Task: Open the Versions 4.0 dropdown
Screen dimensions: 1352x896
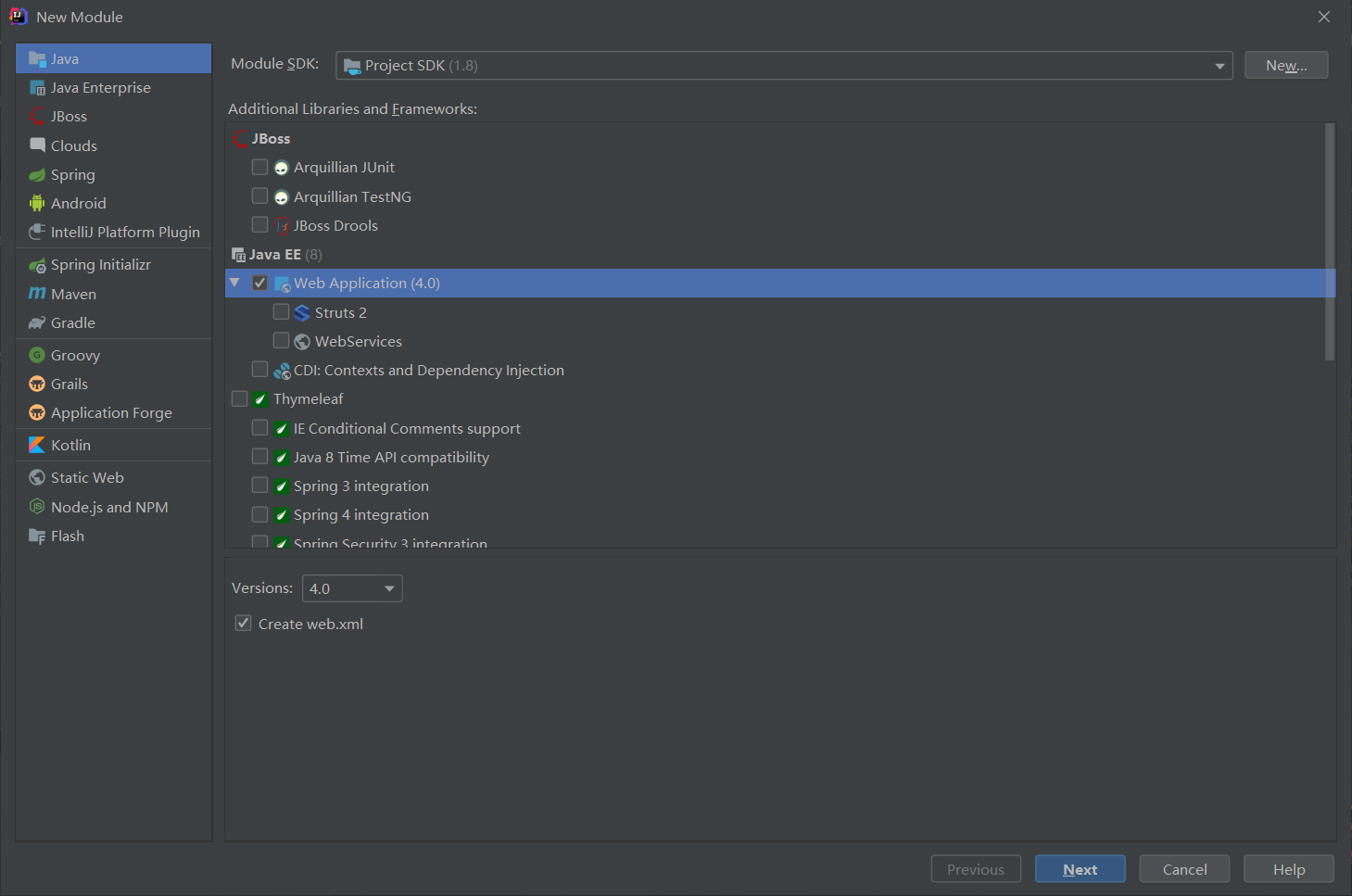Action: point(352,588)
